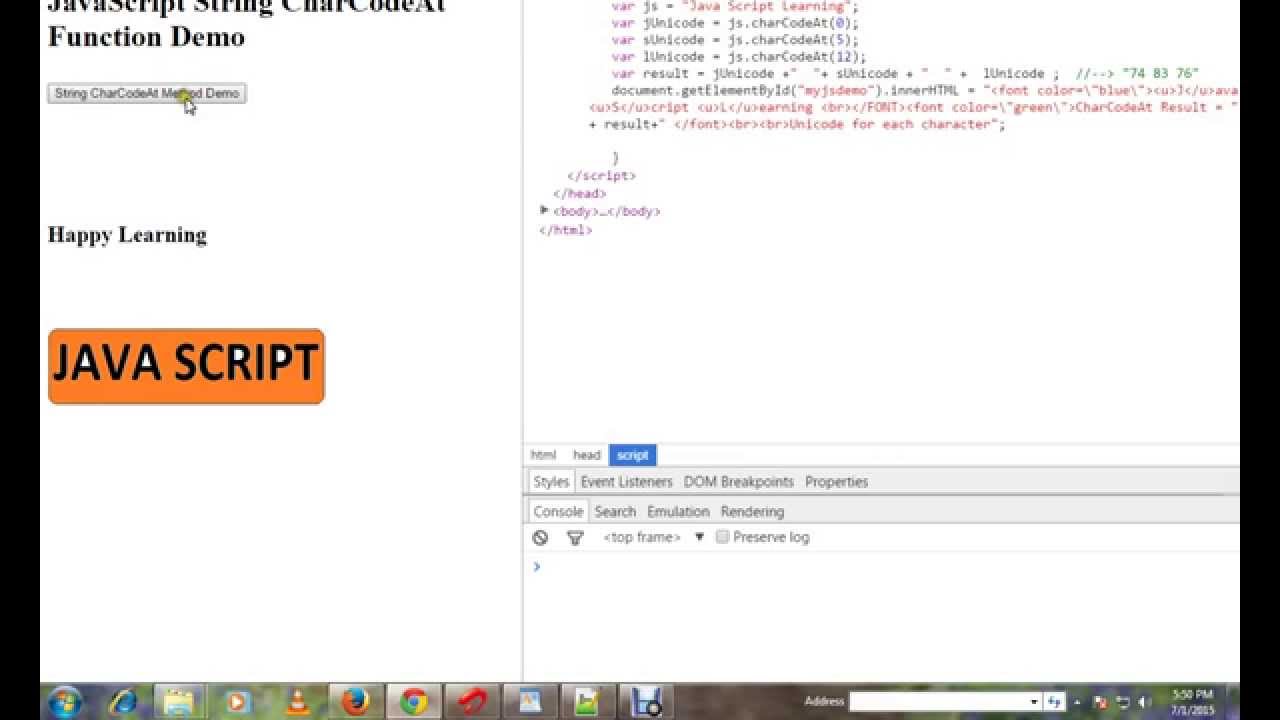Image resolution: width=1280 pixels, height=720 pixels.
Task: Click the Address bar go button
Action: coord(1055,701)
